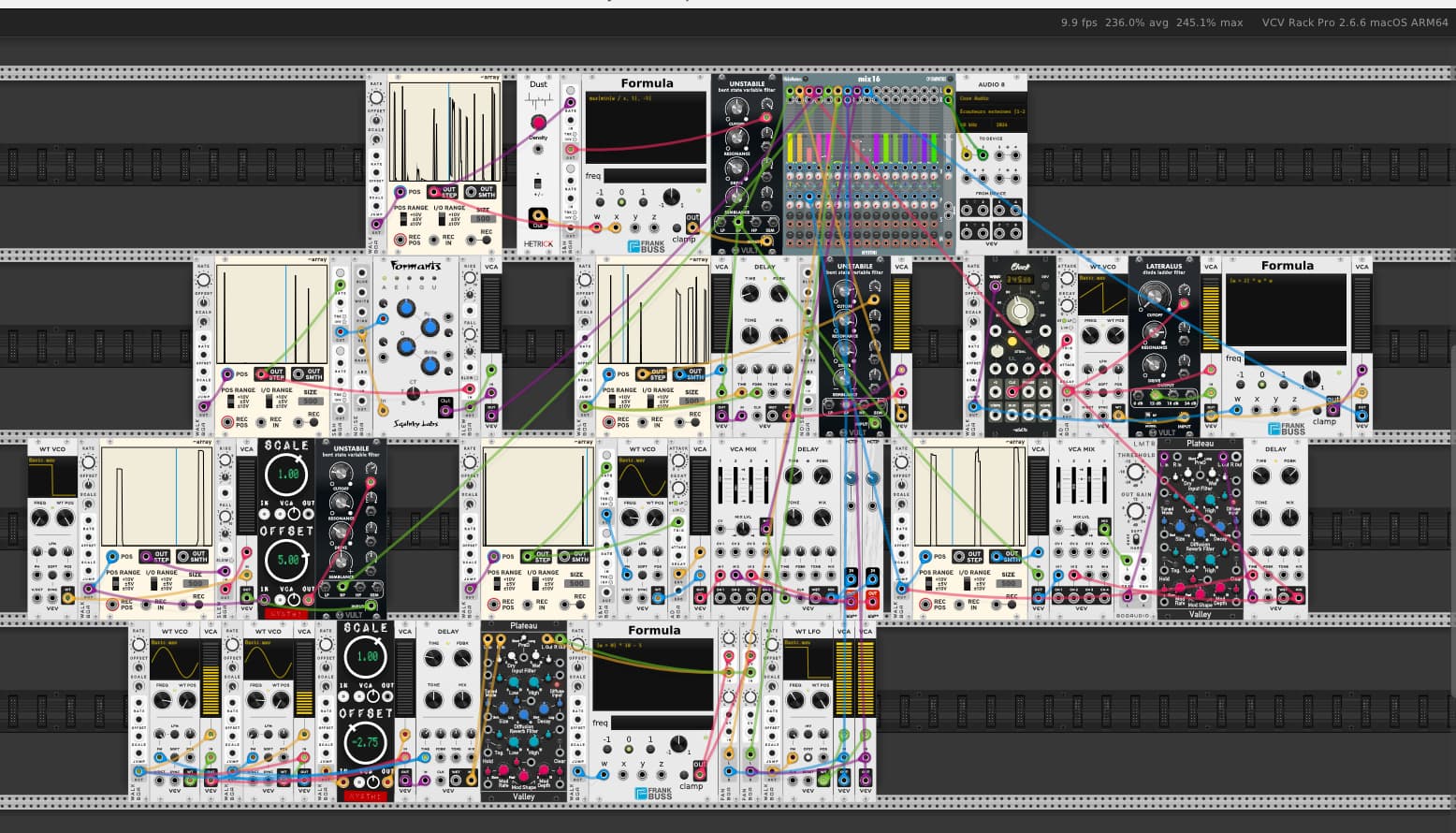Image resolution: width=1456 pixels, height=833 pixels.
Task: Click the pink Density knob on Dust
Action: pyautogui.click(x=538, y=123)
